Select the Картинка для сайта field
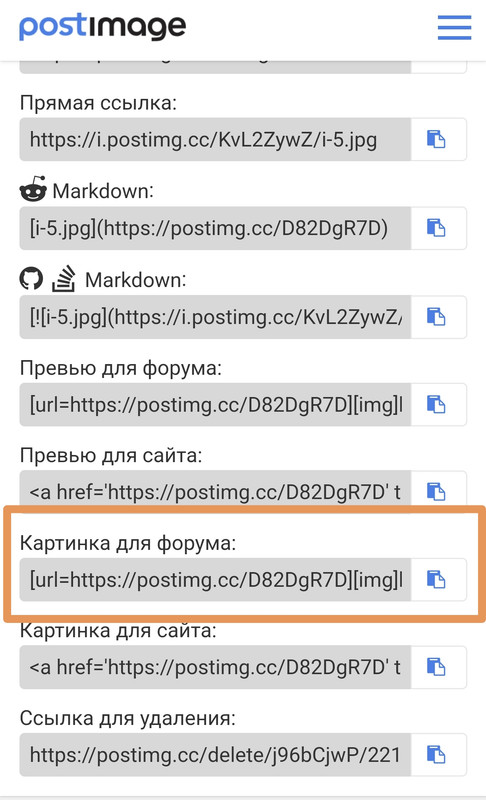The width and height of the screenshot is (486, 800). (215, 667)
